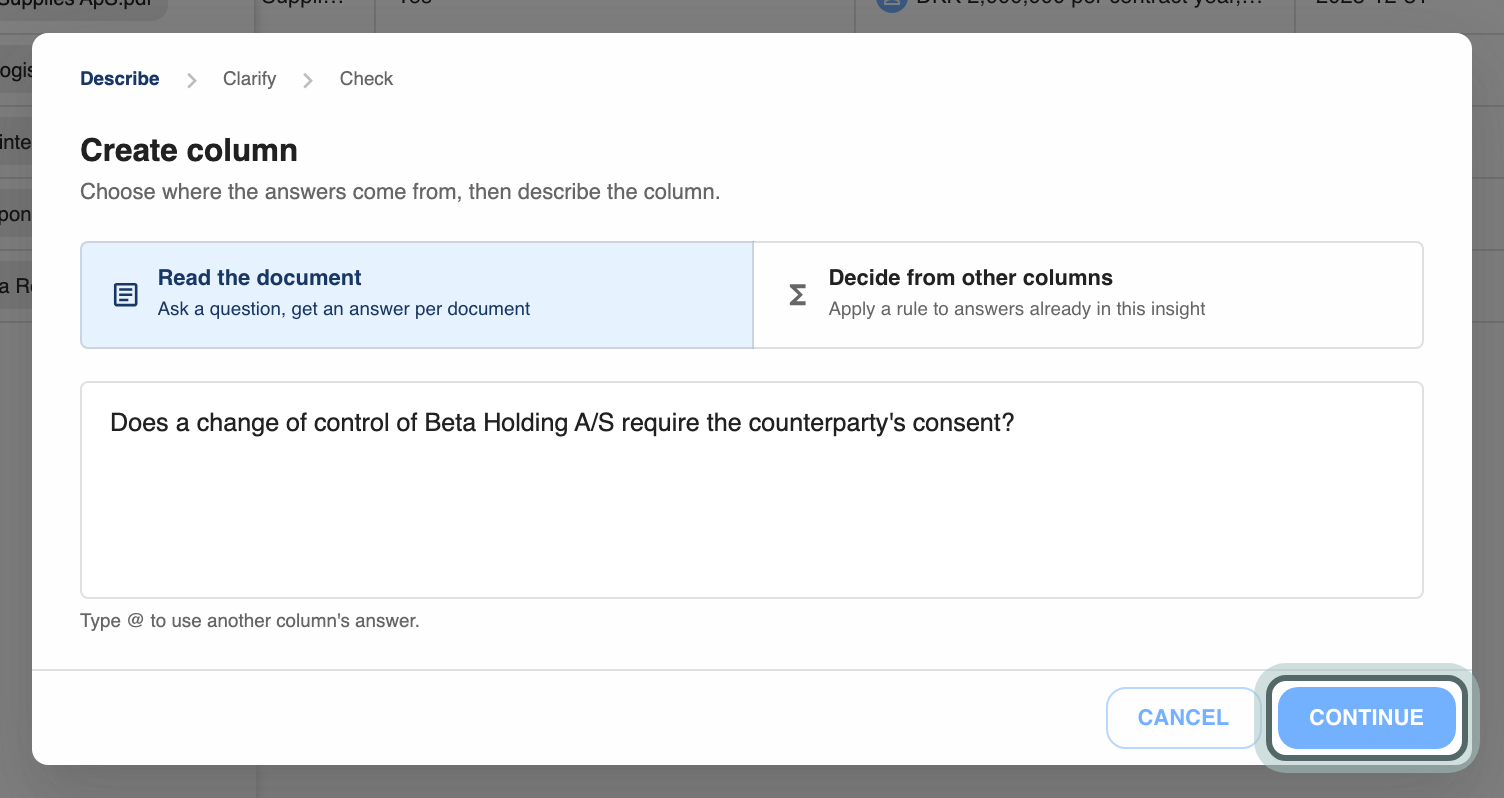Screen dimensions: 1504x798
Task: Click the chevron between Clarify and Check
Action: tap(308, 80)
